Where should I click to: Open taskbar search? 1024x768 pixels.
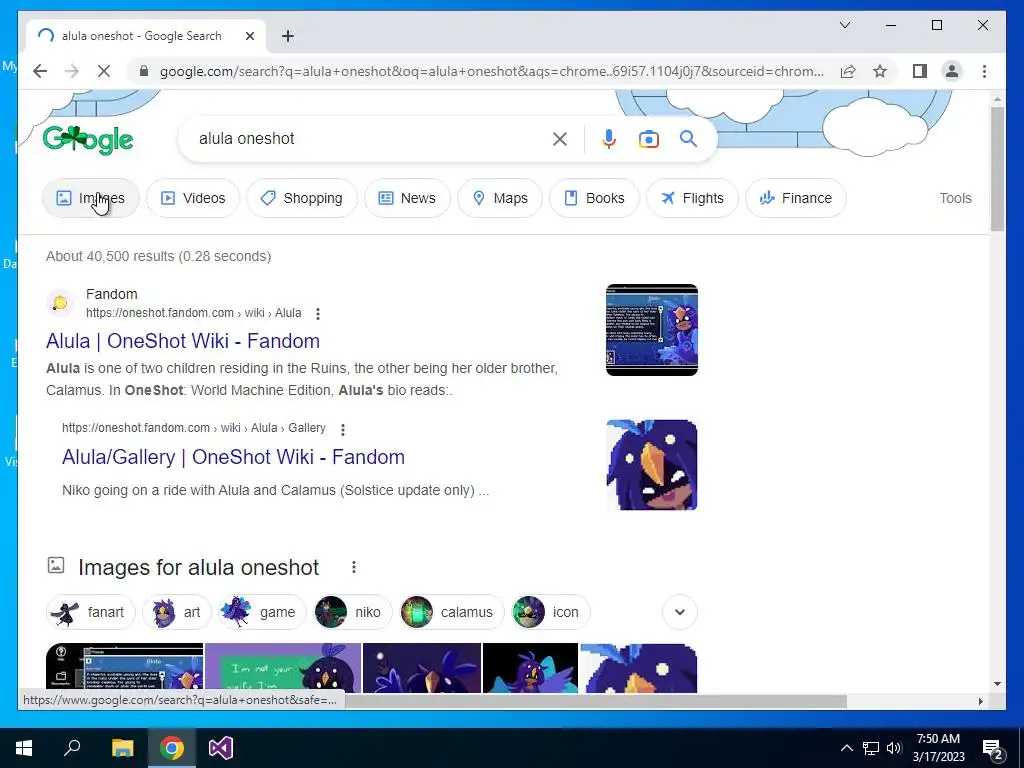coord(72,748)
